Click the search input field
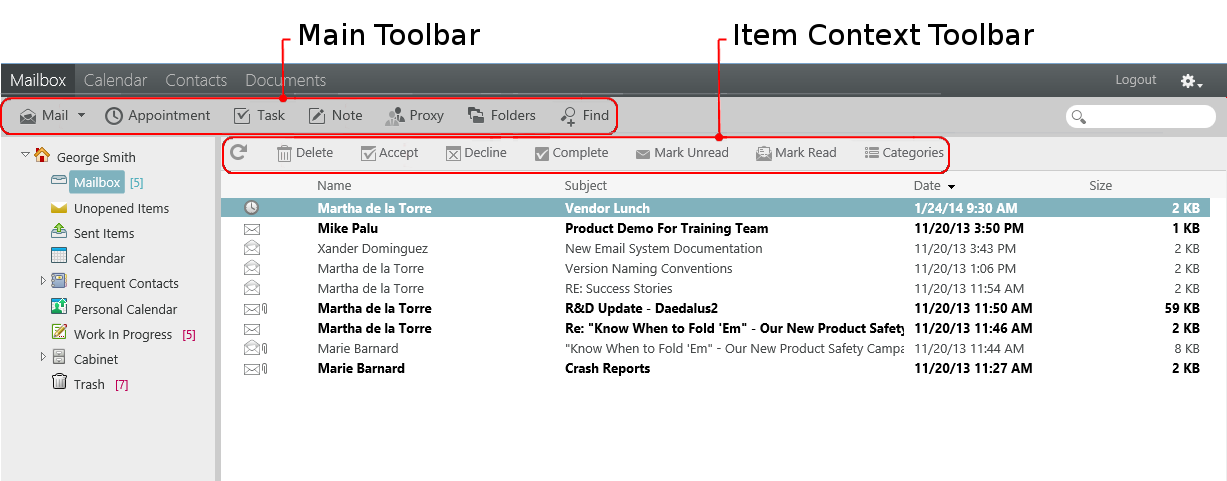 [x=1141, y=117]
